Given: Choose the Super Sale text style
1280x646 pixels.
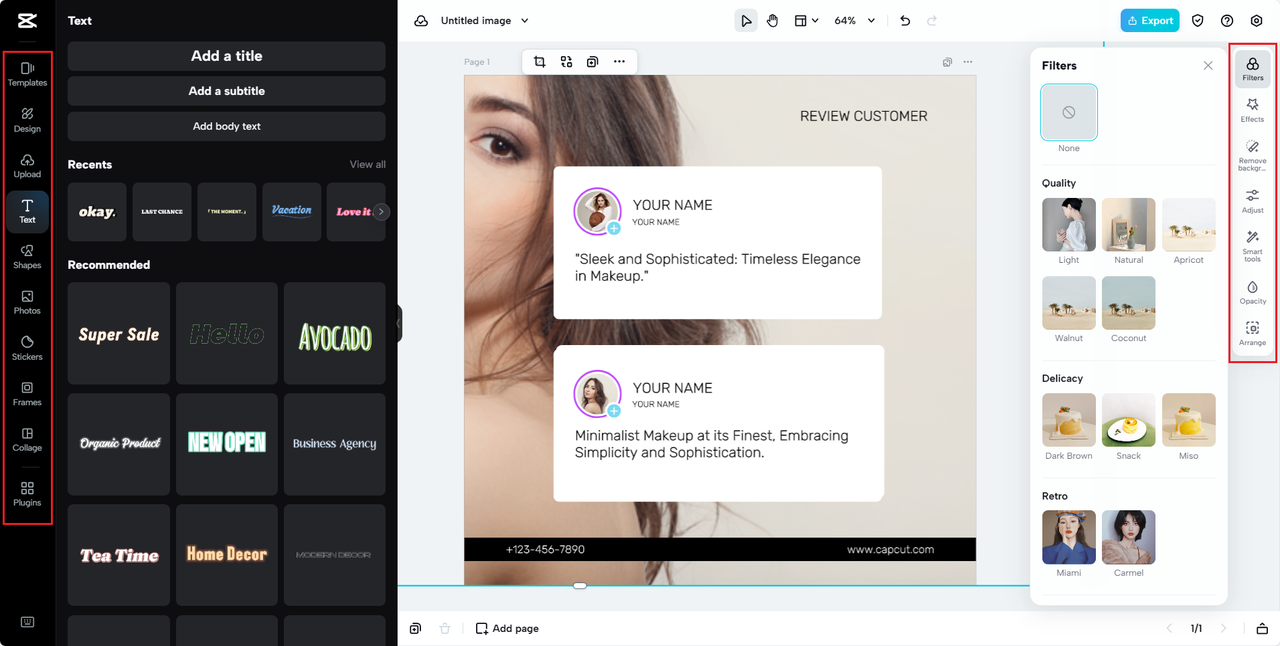Looking at the screenshot, I should tap(119, 333).
